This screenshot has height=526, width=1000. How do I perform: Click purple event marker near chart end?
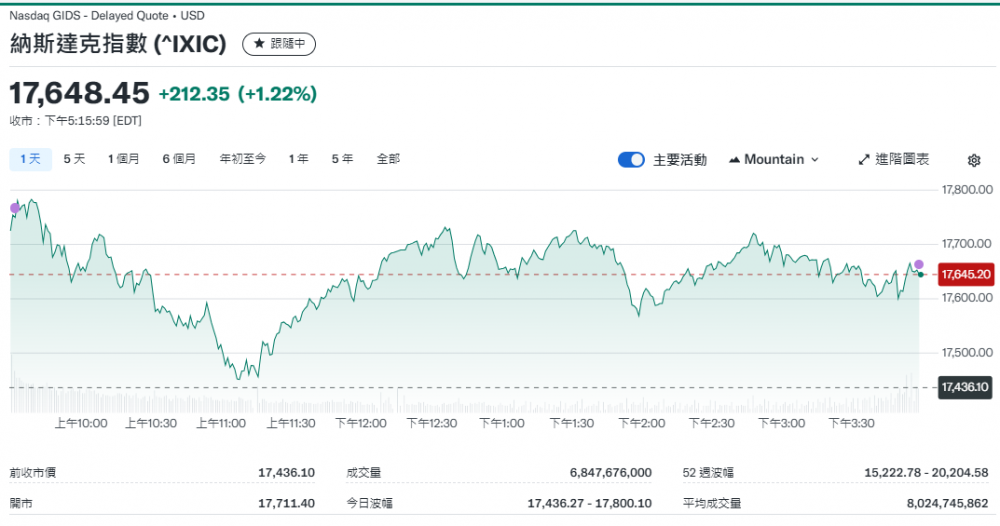coord(919,265)
